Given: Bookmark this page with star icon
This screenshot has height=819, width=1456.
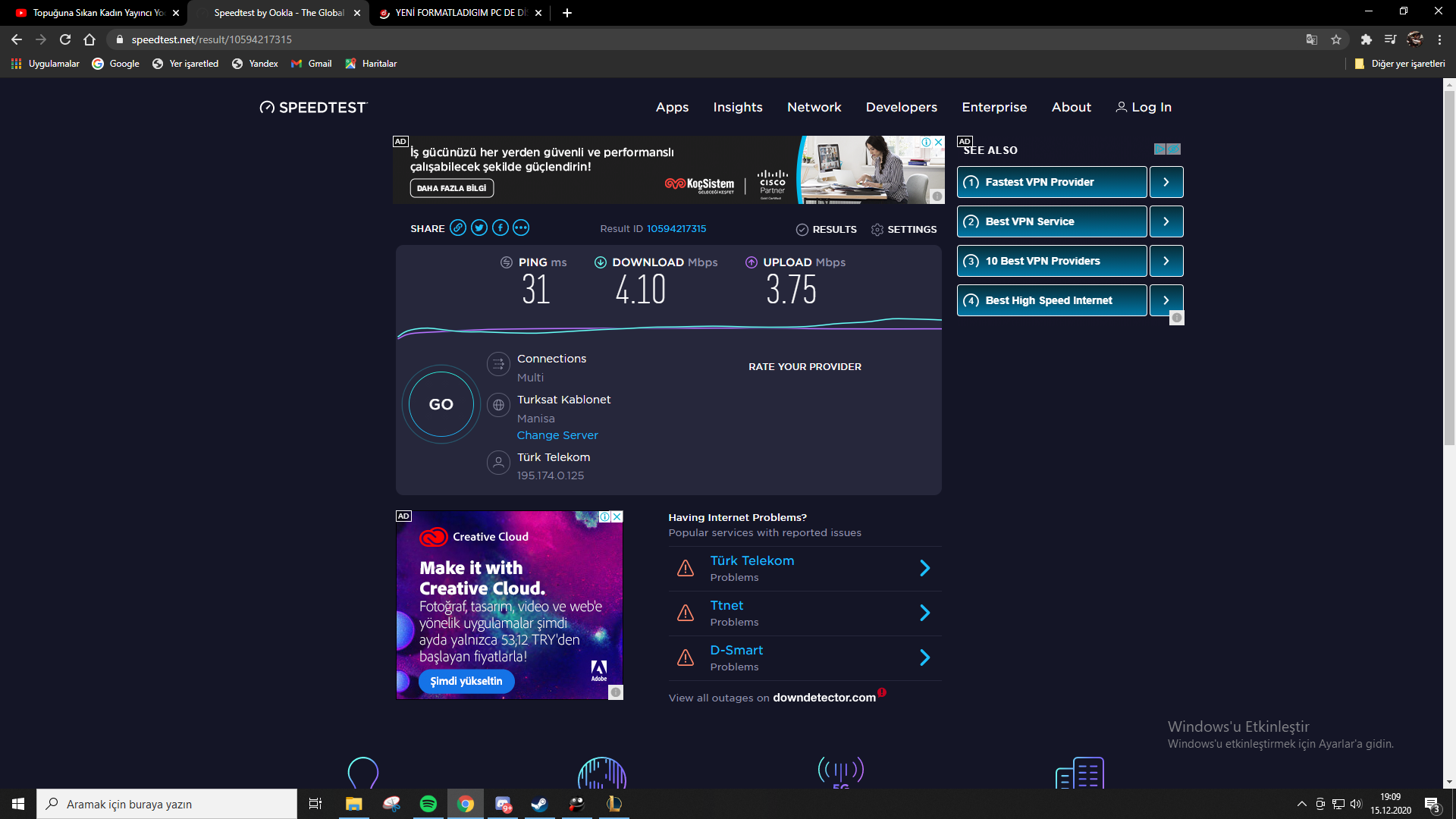Looking at the screenshot, I should 1336,39.
